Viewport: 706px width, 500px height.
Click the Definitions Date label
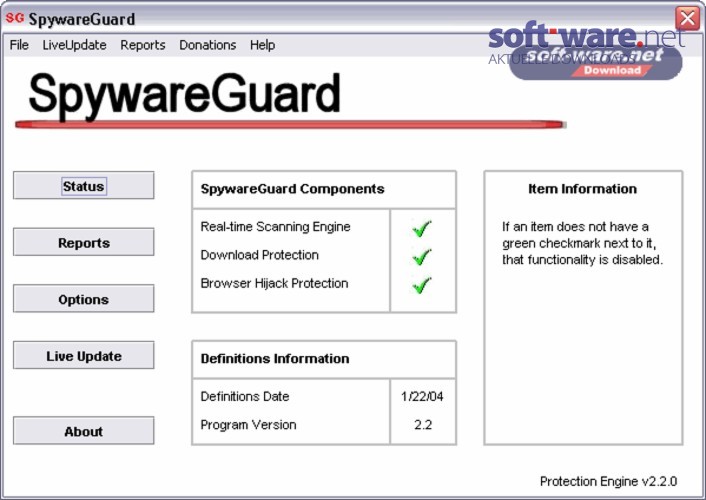(244, 396)
